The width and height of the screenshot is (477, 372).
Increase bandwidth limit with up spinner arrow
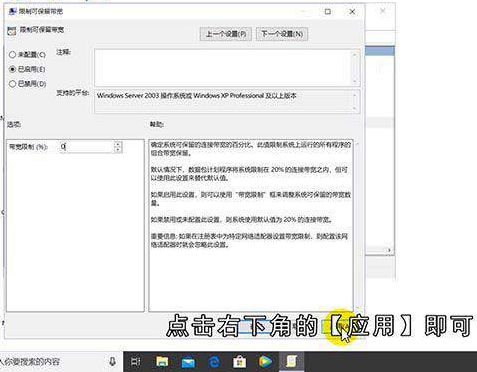118,144
